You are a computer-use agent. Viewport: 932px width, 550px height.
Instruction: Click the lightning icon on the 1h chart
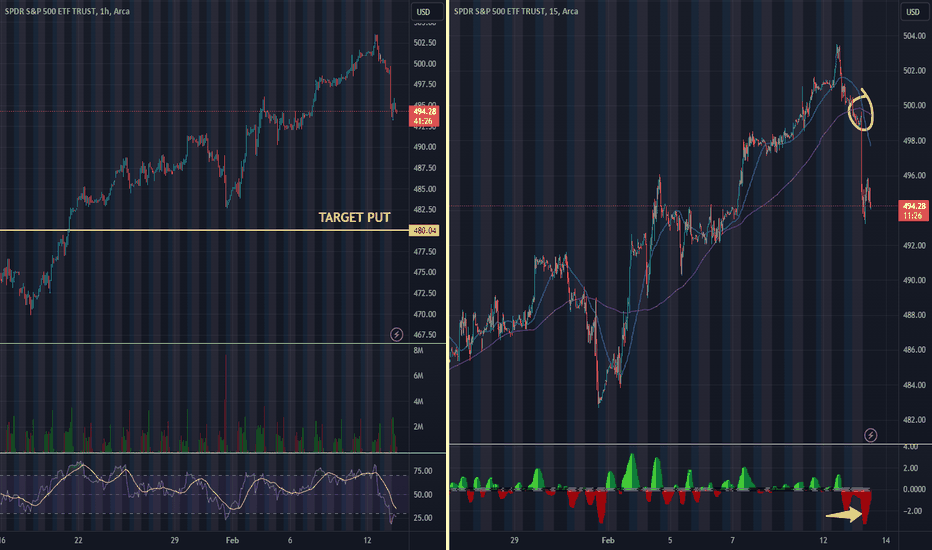[x=396, y=335]
